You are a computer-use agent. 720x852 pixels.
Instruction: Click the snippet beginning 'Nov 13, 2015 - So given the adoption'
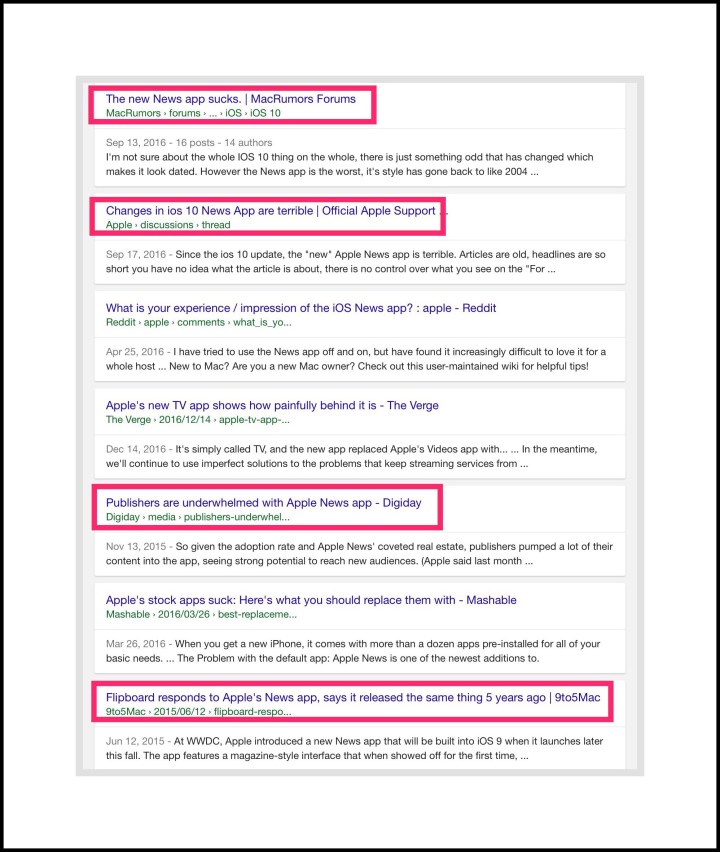[x=359, y=553]
